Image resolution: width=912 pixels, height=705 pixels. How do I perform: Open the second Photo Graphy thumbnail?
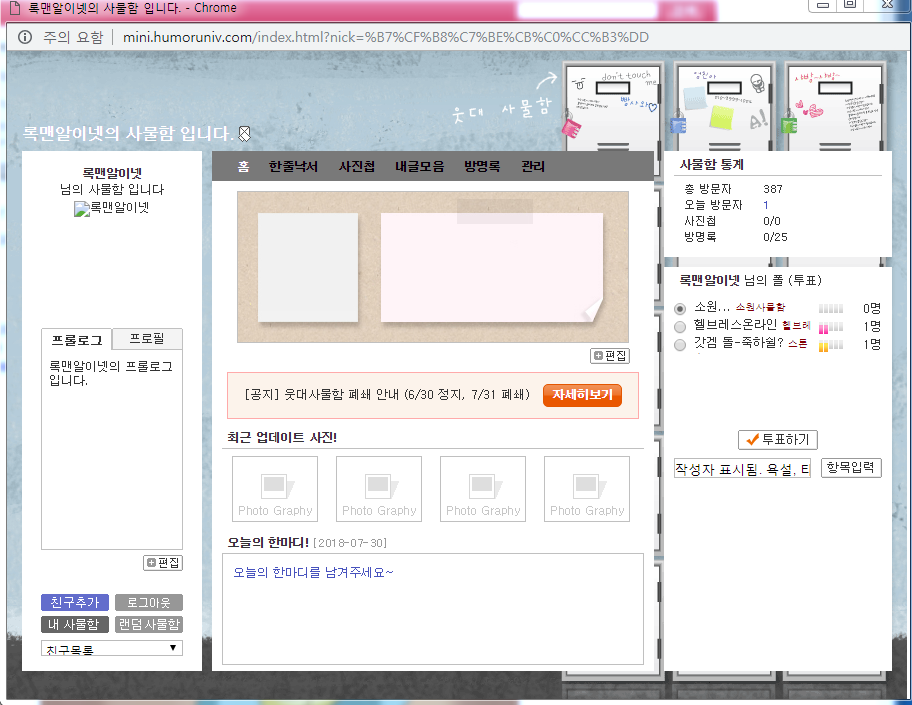click(x=379, y=489)
